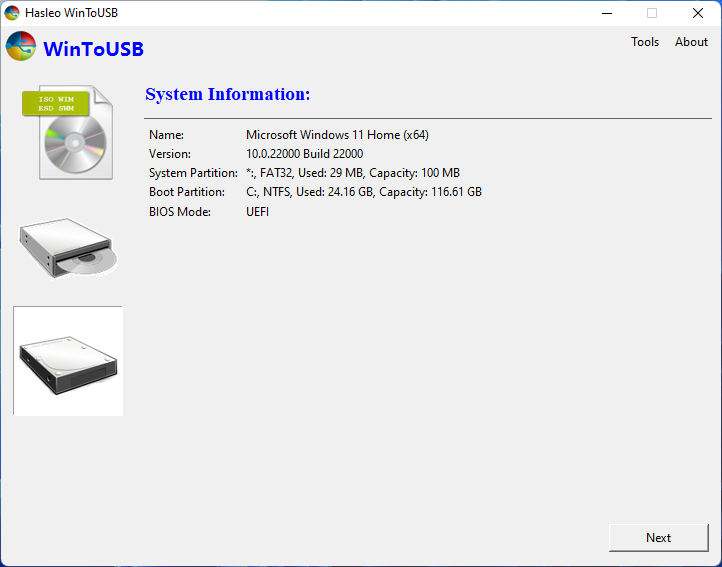Click "10.0.22000 Build 22000" value
The image size is (722, 567).
click(x=304, y=154)
